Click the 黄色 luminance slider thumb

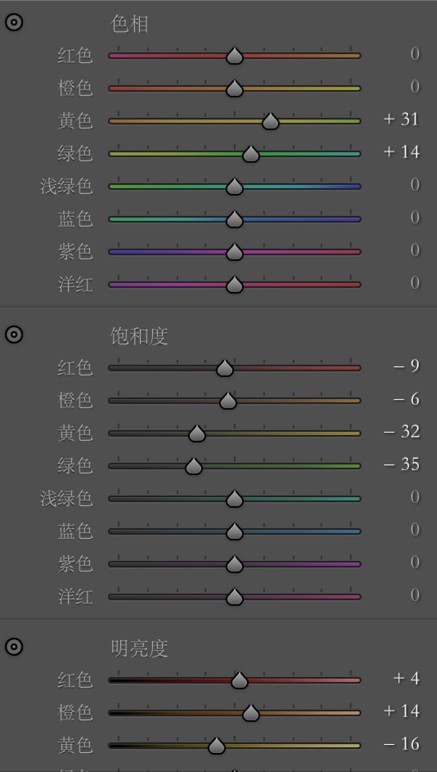tap(217, 745)
